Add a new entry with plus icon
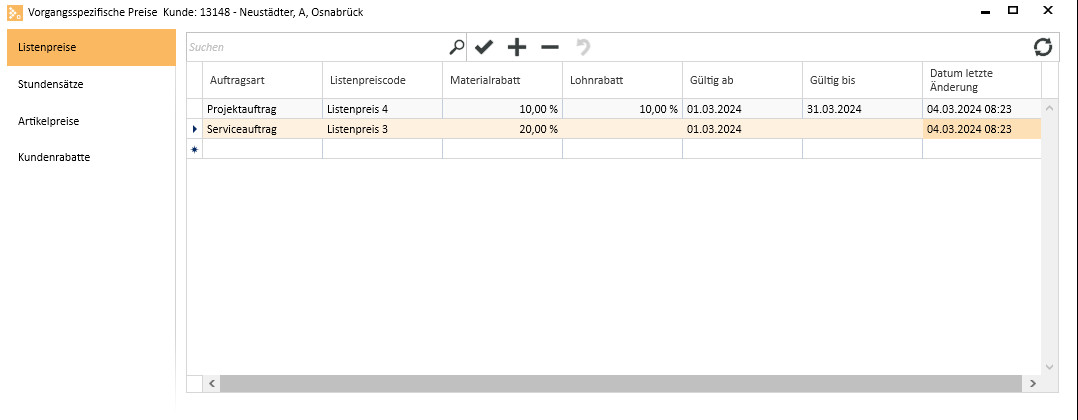The image size is (1078, 420). tap(516, 47)
